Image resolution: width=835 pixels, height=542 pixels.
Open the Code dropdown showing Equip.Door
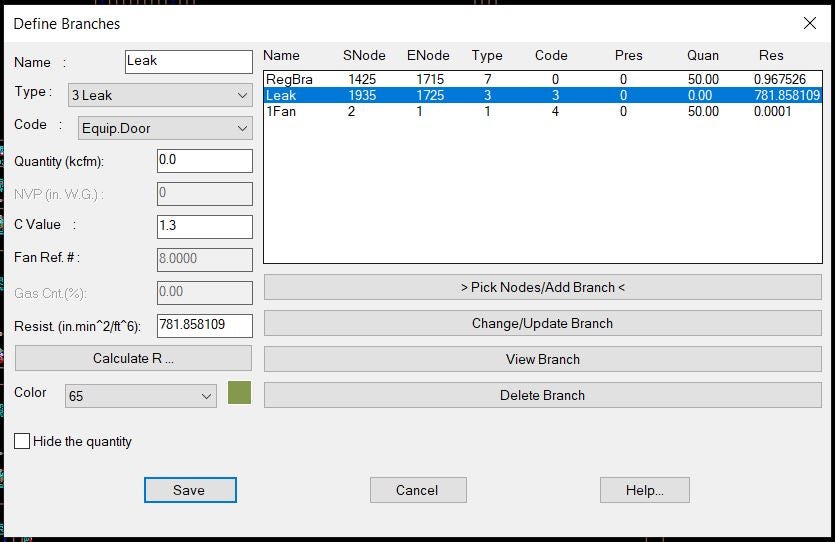click(165, 128)
